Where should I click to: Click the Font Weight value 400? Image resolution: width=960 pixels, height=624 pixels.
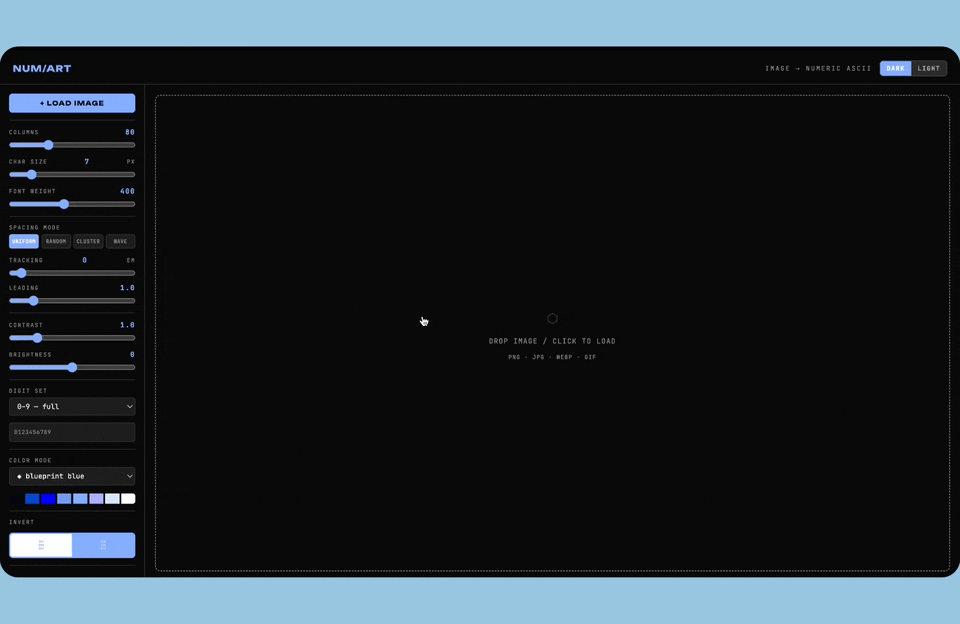point(127,191)
